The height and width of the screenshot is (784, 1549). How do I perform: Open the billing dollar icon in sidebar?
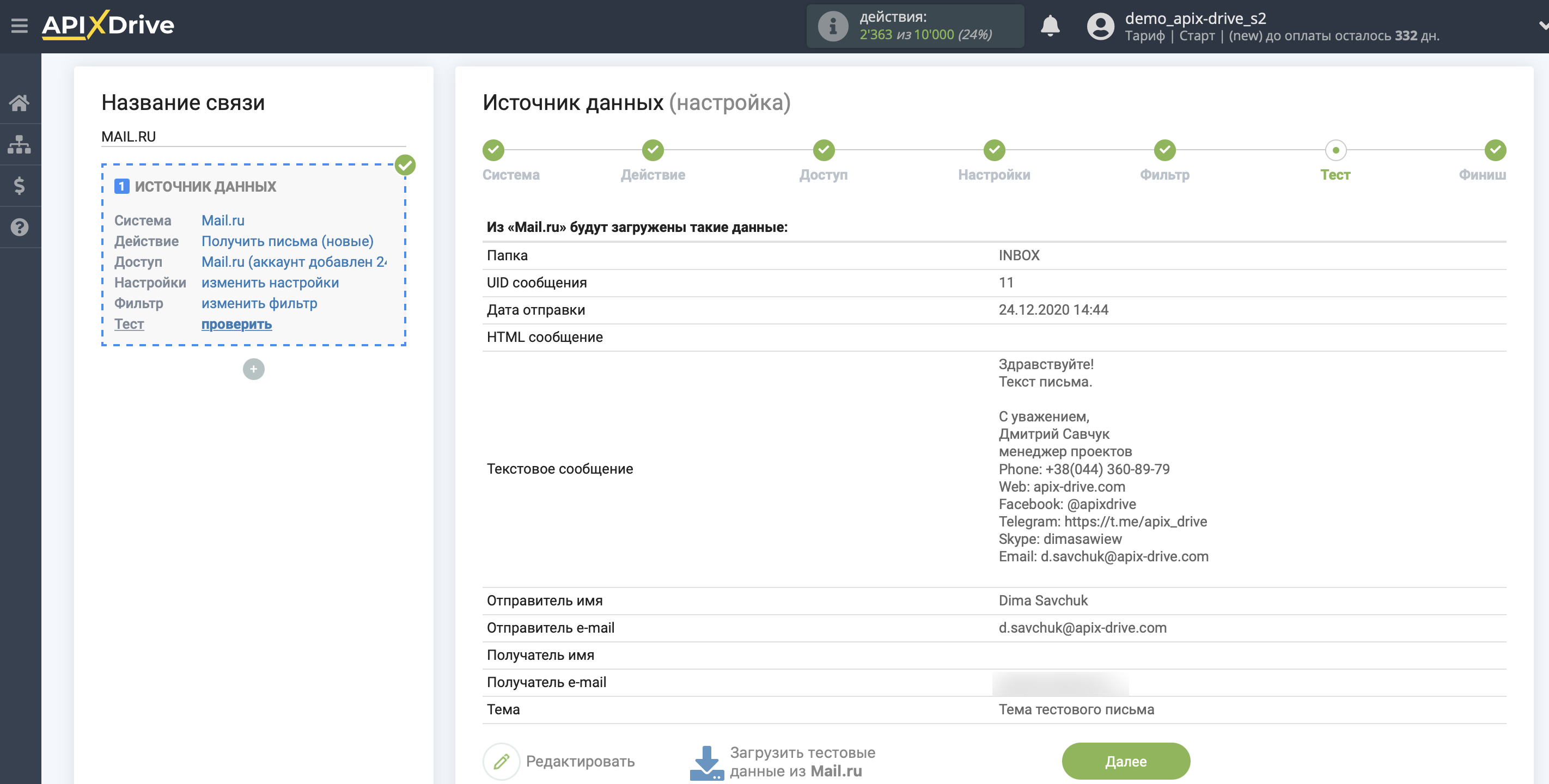coord(19,185)
